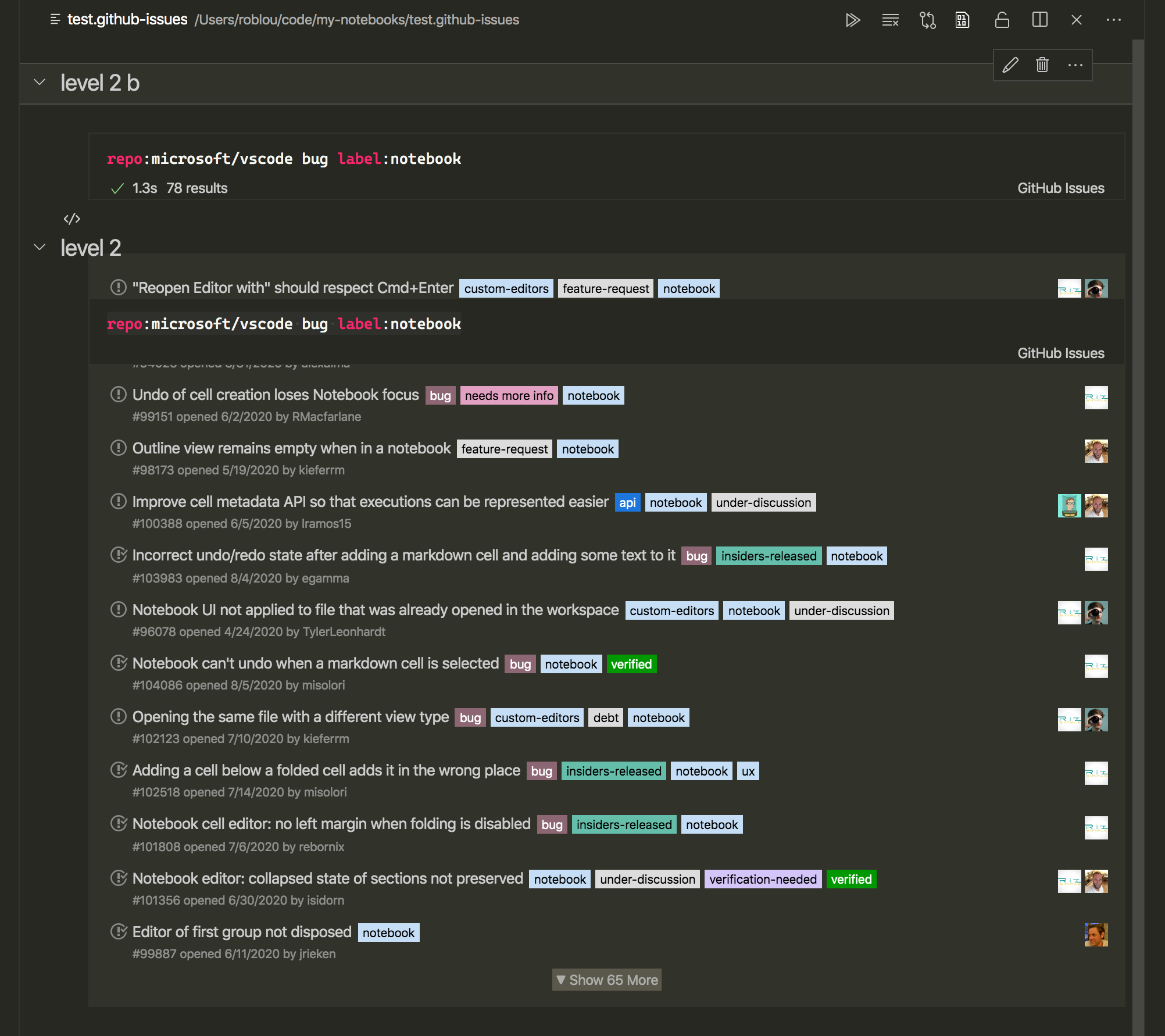
Task: Click the closed-issue icon beside Notebook editor: collapsed state
Action: tap(118, 878)
